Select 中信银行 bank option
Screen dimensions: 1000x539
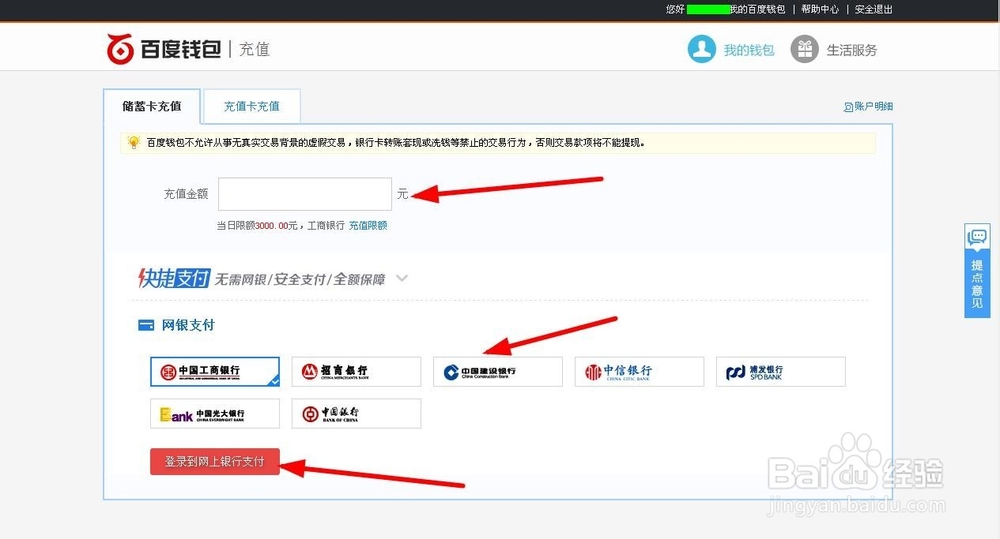(x=640, y=371)
